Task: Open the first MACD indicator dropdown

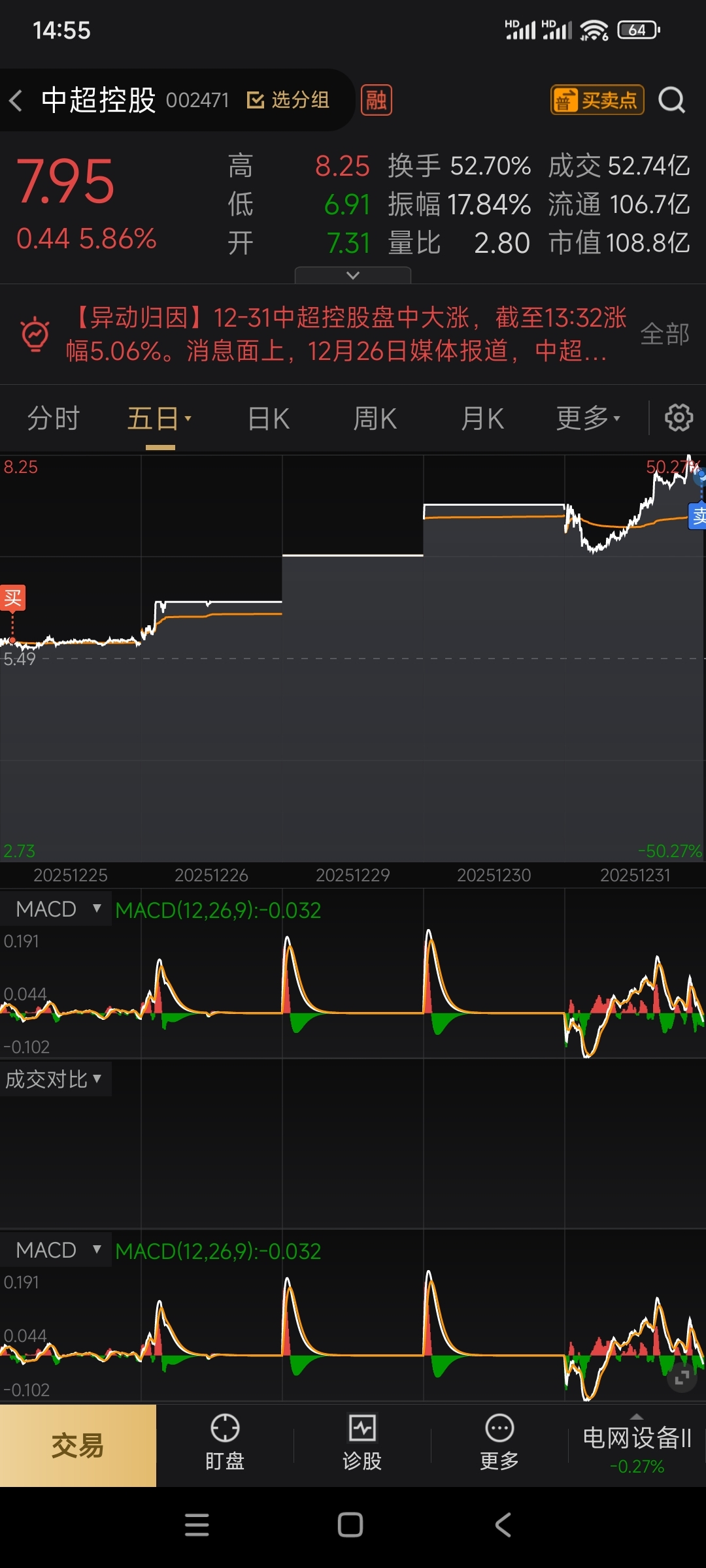Action: [56, 909]
